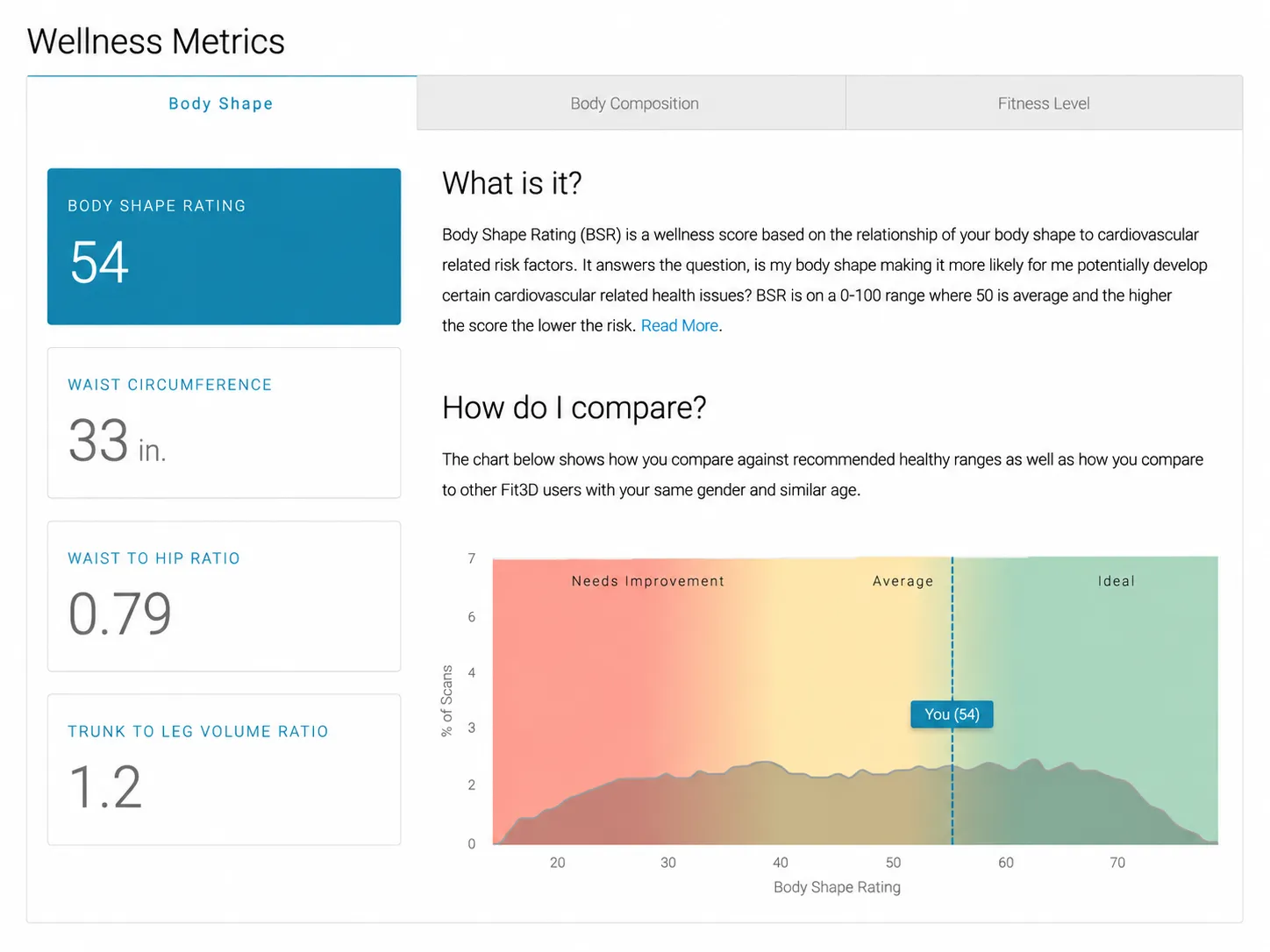Screen dimensions: 1270x952
Task: Choose the Waist to Hip Ratio card
Action: coord(224,596)
